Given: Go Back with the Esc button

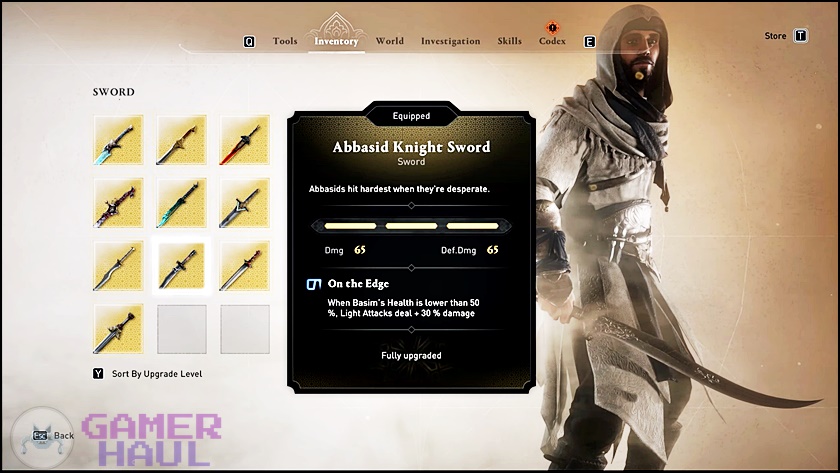Looking at the screenshot, I should point(53,436).
